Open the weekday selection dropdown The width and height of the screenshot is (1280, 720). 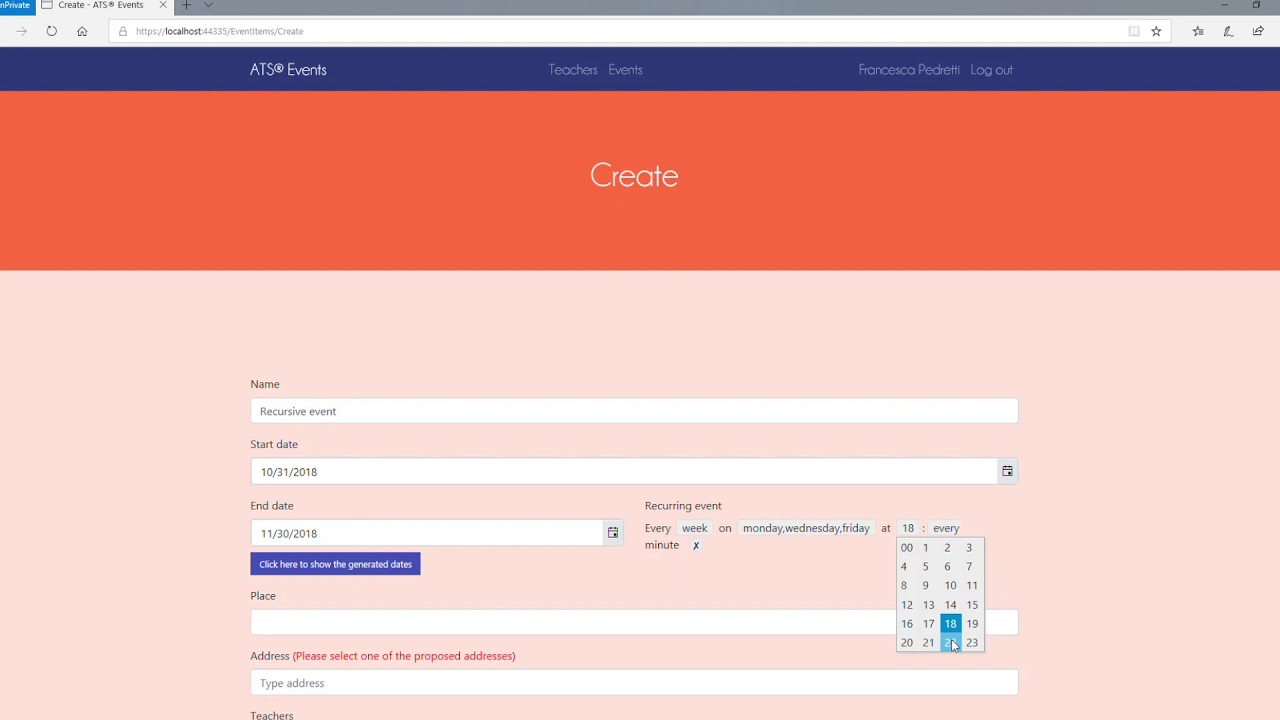pyautogui.click(x=806, y=528)
